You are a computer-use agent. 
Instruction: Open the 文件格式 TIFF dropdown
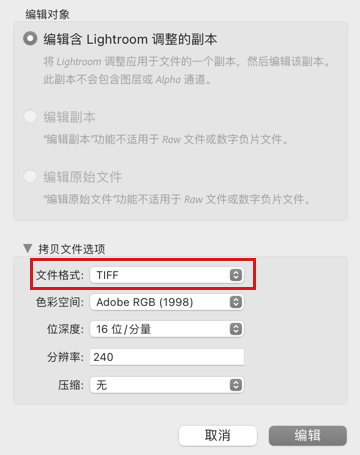[167, 275]
